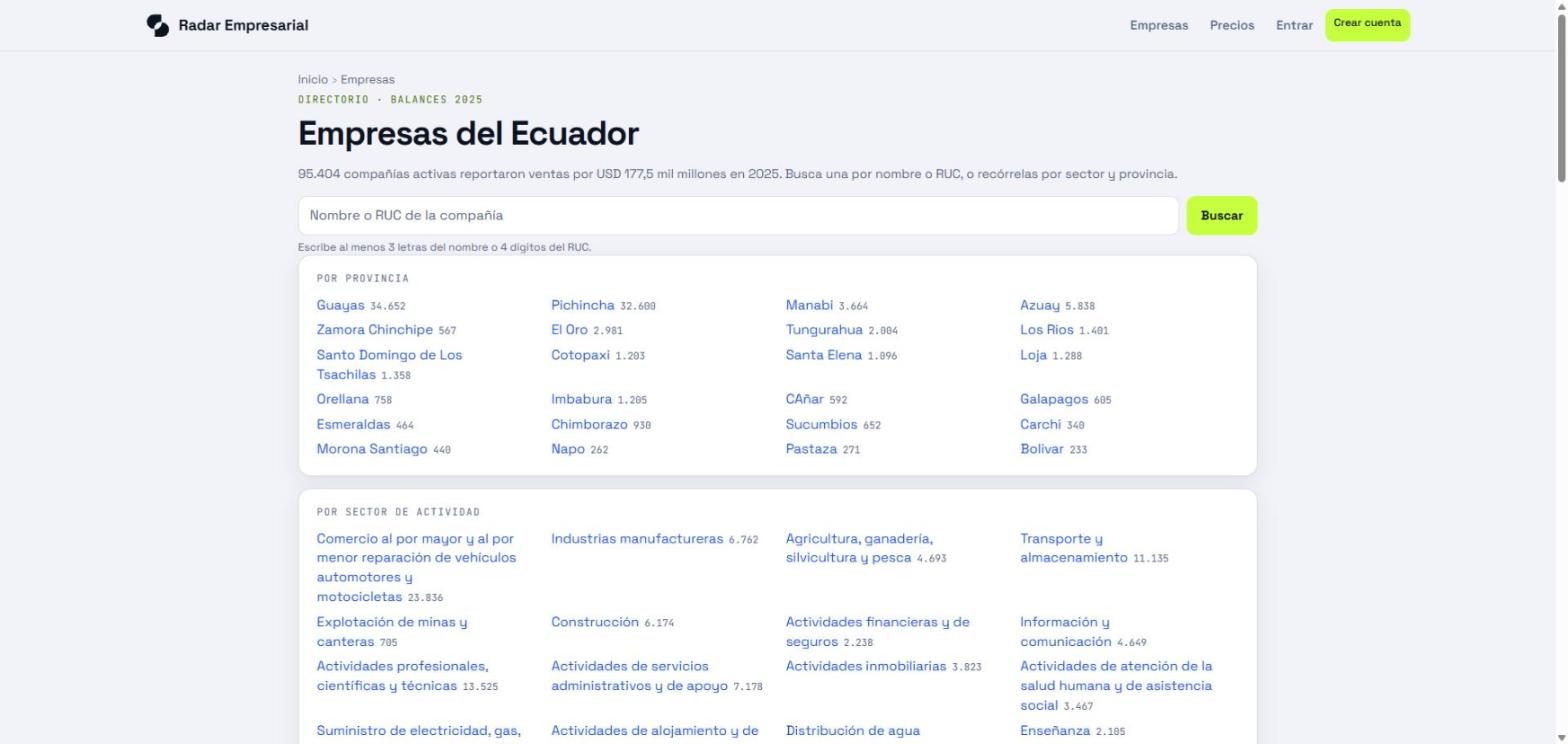
Task: Click the Buscar button
Action: click(x=1221, y=216)
